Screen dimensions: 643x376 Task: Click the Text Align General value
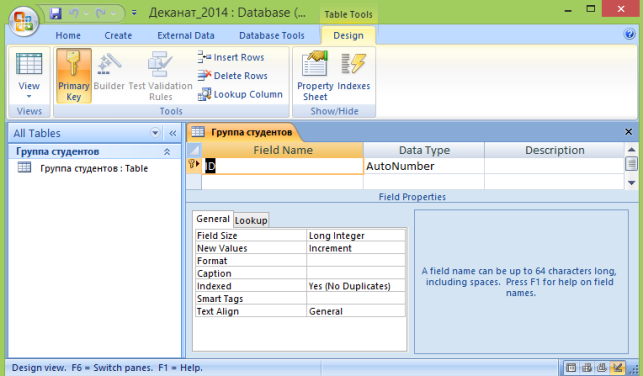click(356, 311)
